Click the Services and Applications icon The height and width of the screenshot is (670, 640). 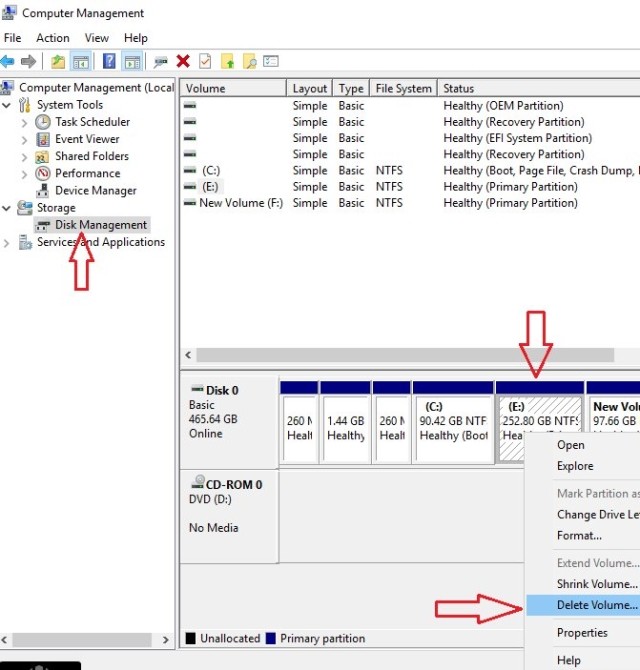[x=25, y=242]
